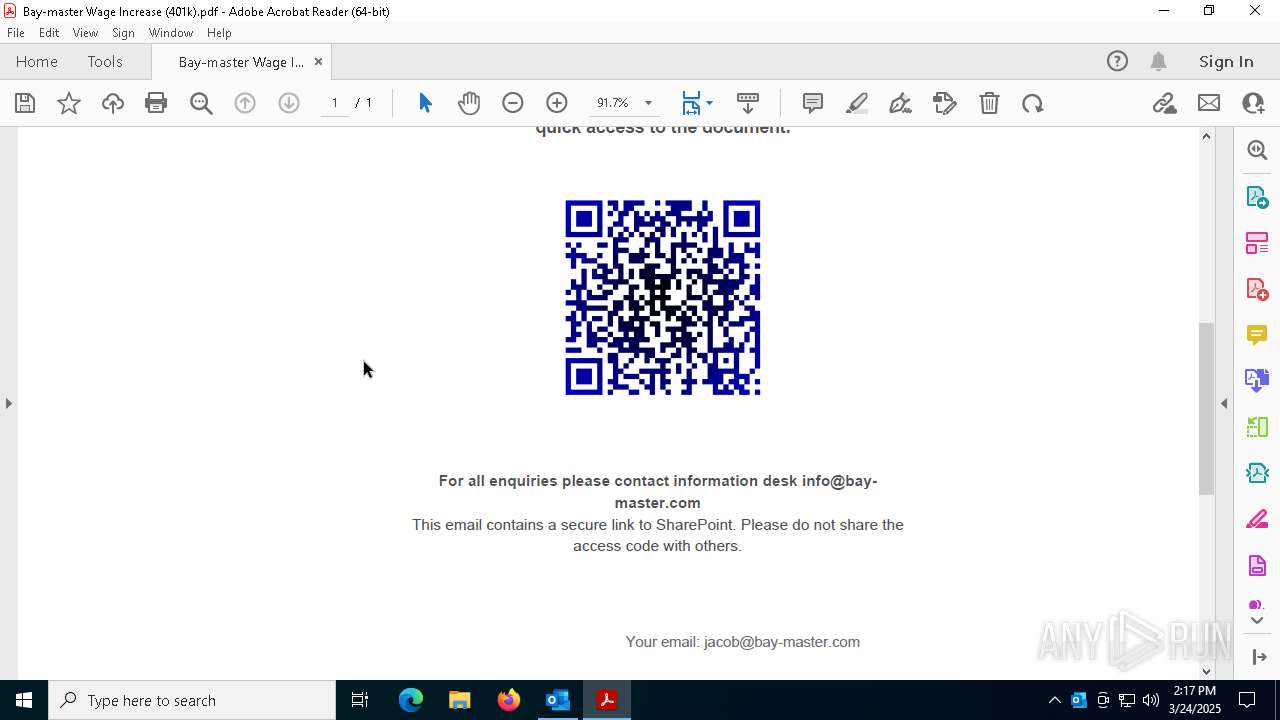Open File Explorer from taskbar
The height and width of the screenshot is (720, 1280).
(459, 700)
